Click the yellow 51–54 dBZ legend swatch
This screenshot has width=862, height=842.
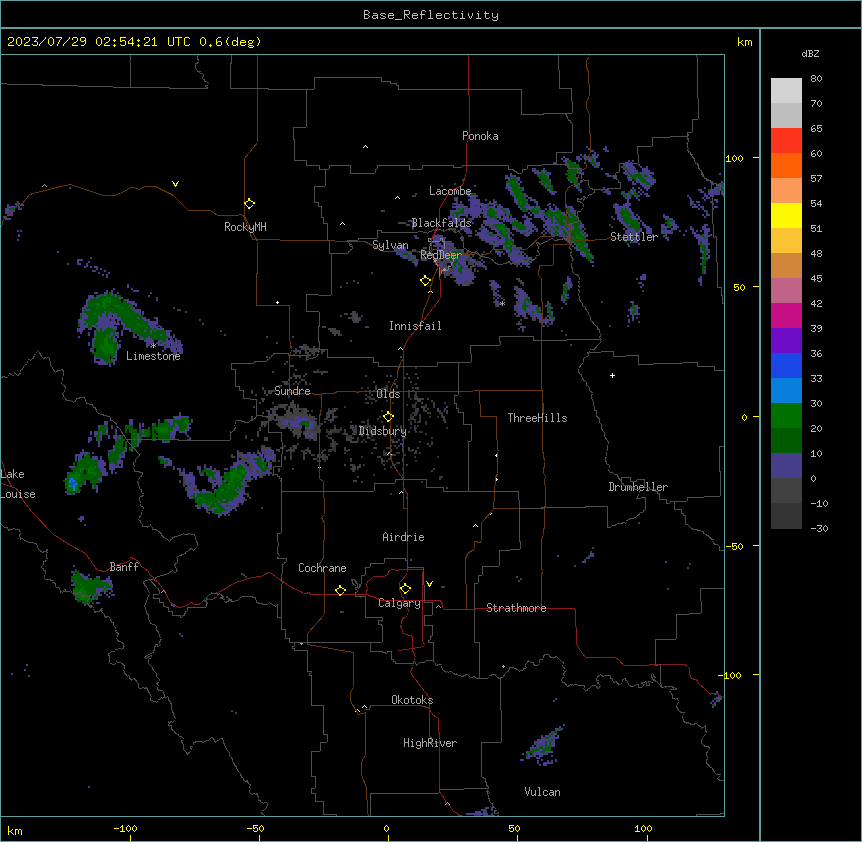(x=786, y=216)
